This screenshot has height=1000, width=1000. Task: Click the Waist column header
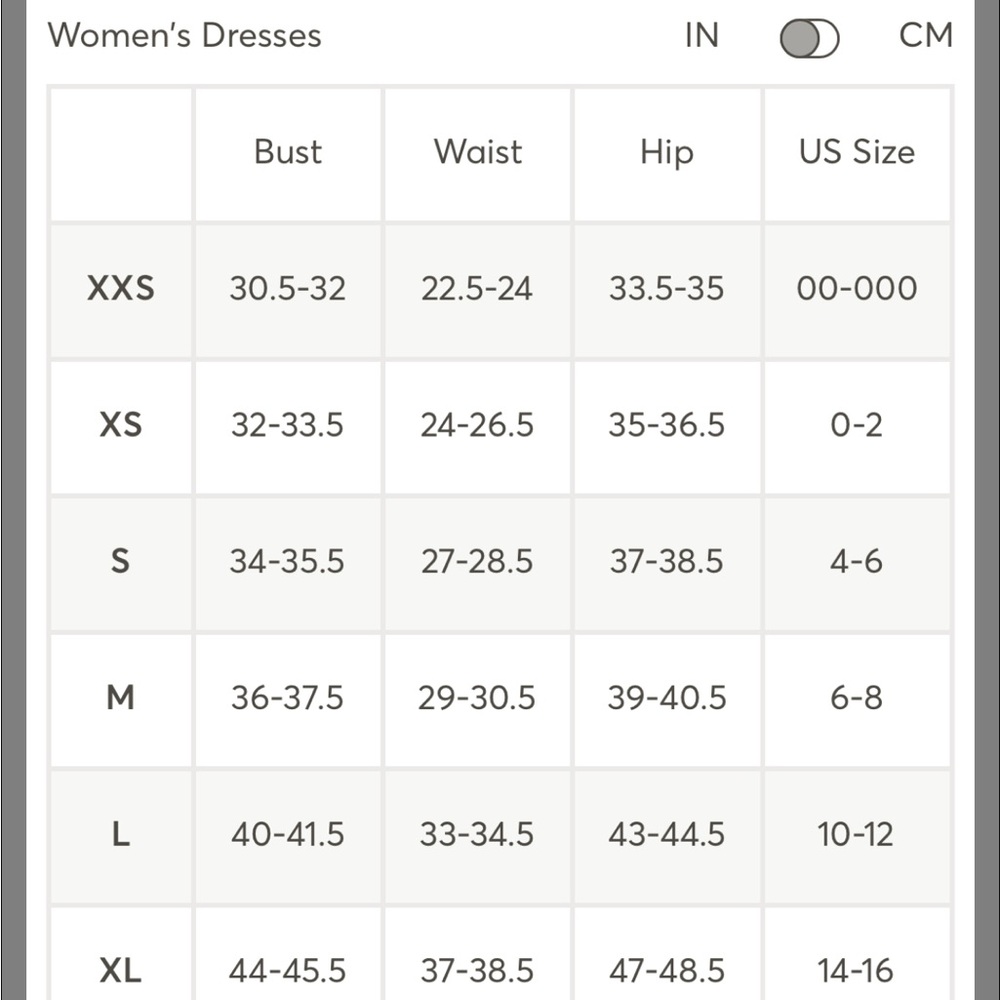(x=478, y=152)
